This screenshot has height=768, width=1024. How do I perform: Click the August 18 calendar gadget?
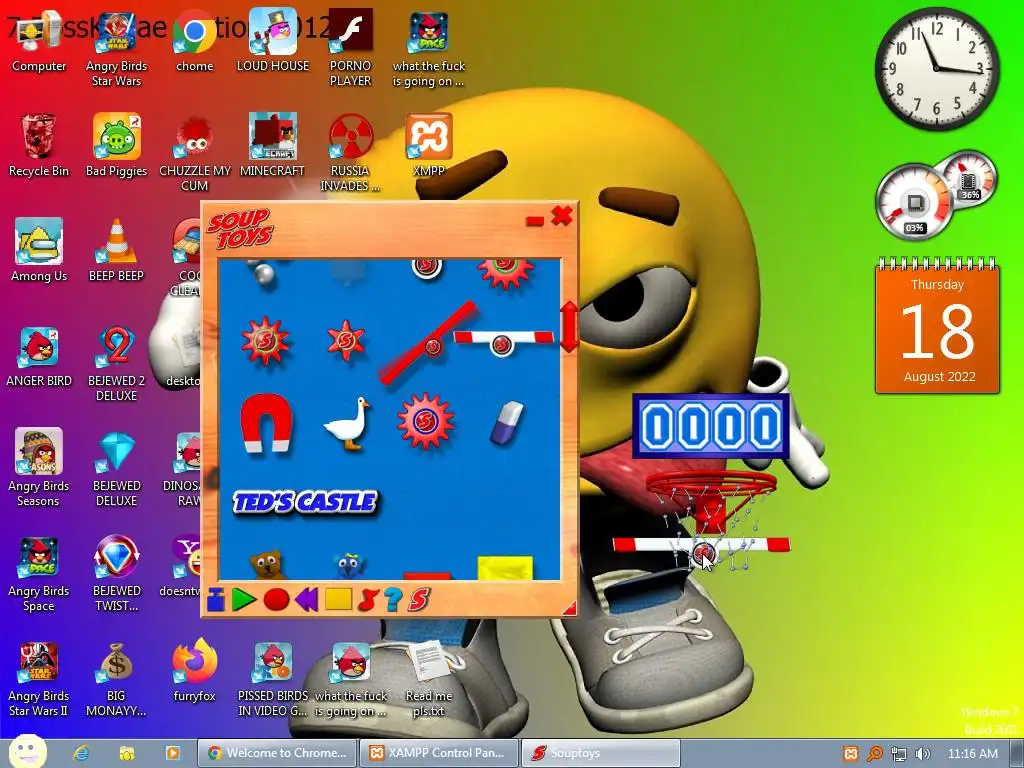pos(937,325)
